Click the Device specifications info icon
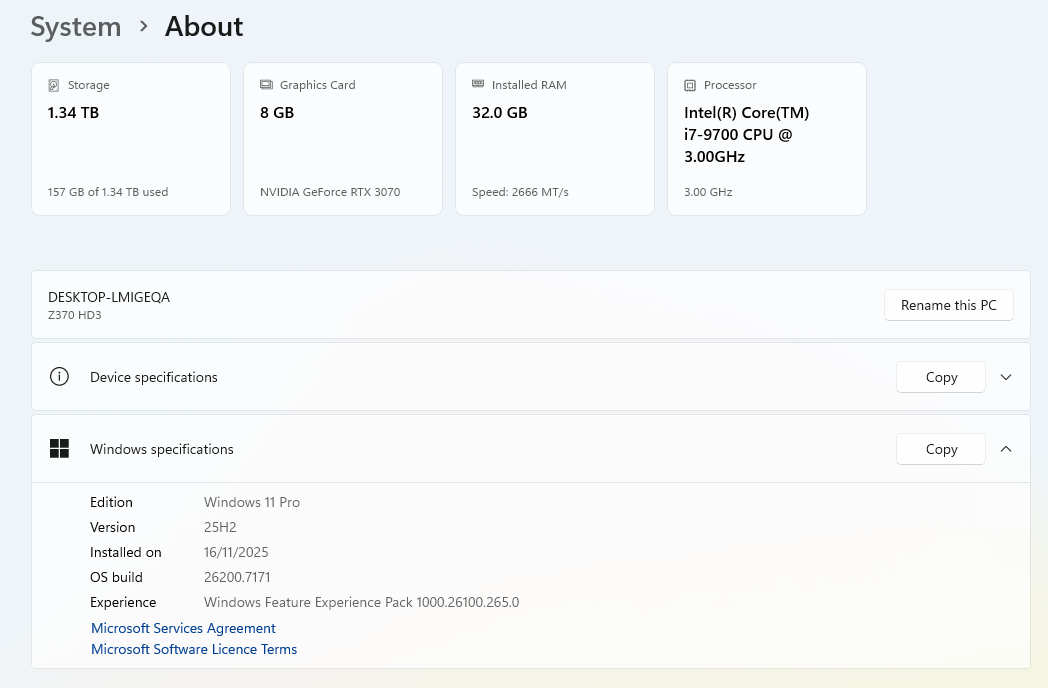This screenshot has height=688, width=1048. [x=59, y=377]
